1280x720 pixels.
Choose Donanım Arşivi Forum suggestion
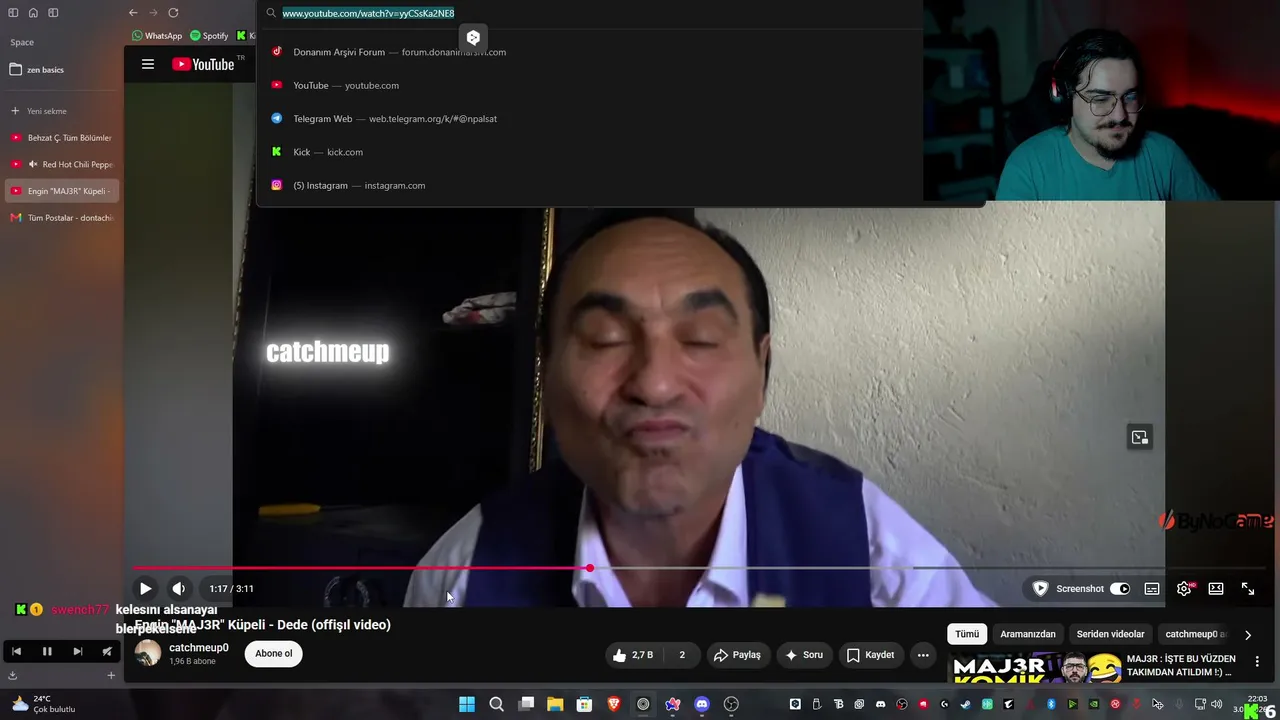[590, 52]
